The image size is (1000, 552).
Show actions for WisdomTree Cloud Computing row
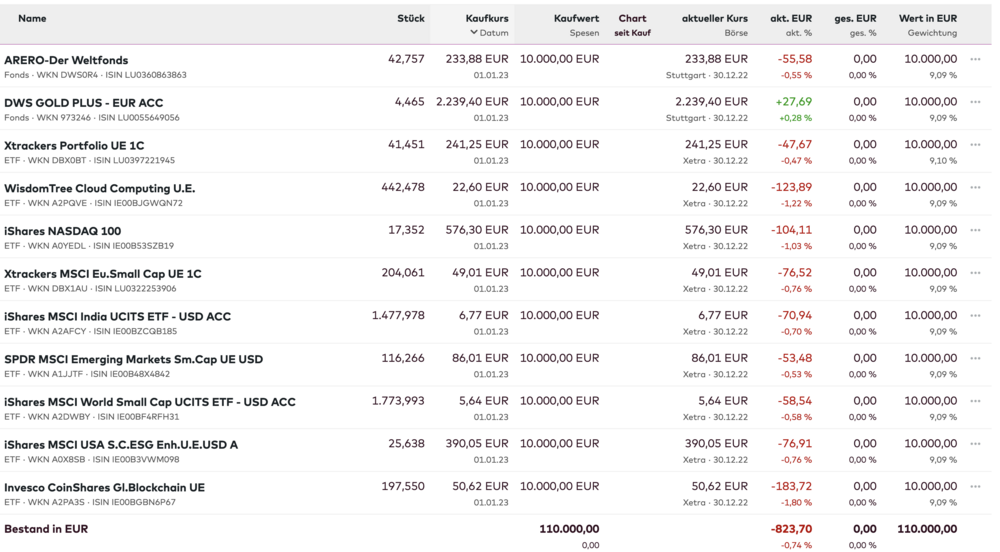point(975,187)
